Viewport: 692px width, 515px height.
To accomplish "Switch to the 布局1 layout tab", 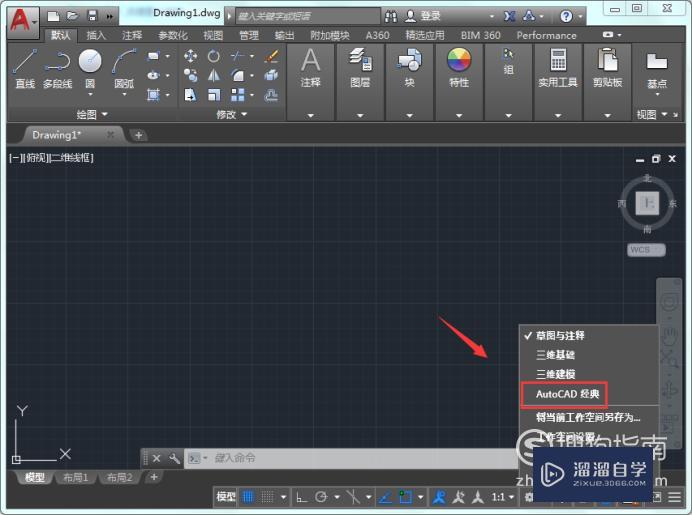I will tap(75, 477).
